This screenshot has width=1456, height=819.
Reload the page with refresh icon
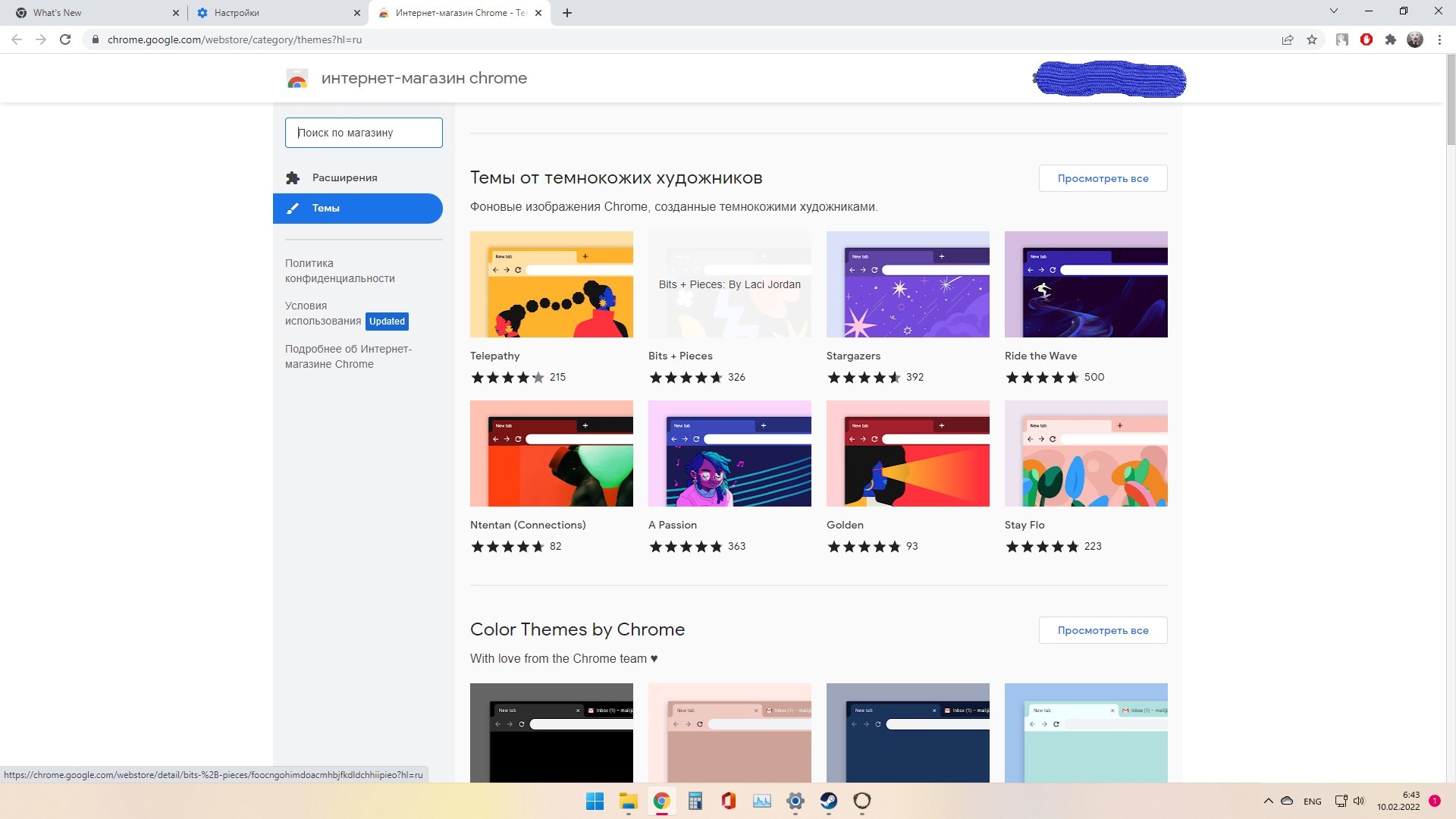pyautogui.click(x=65, y=39)
